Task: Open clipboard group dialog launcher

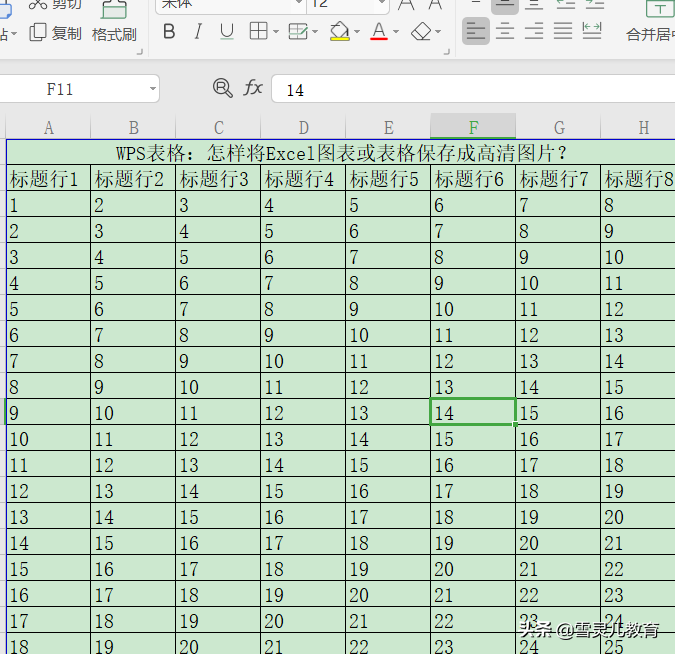Action: tap(139, 52)
